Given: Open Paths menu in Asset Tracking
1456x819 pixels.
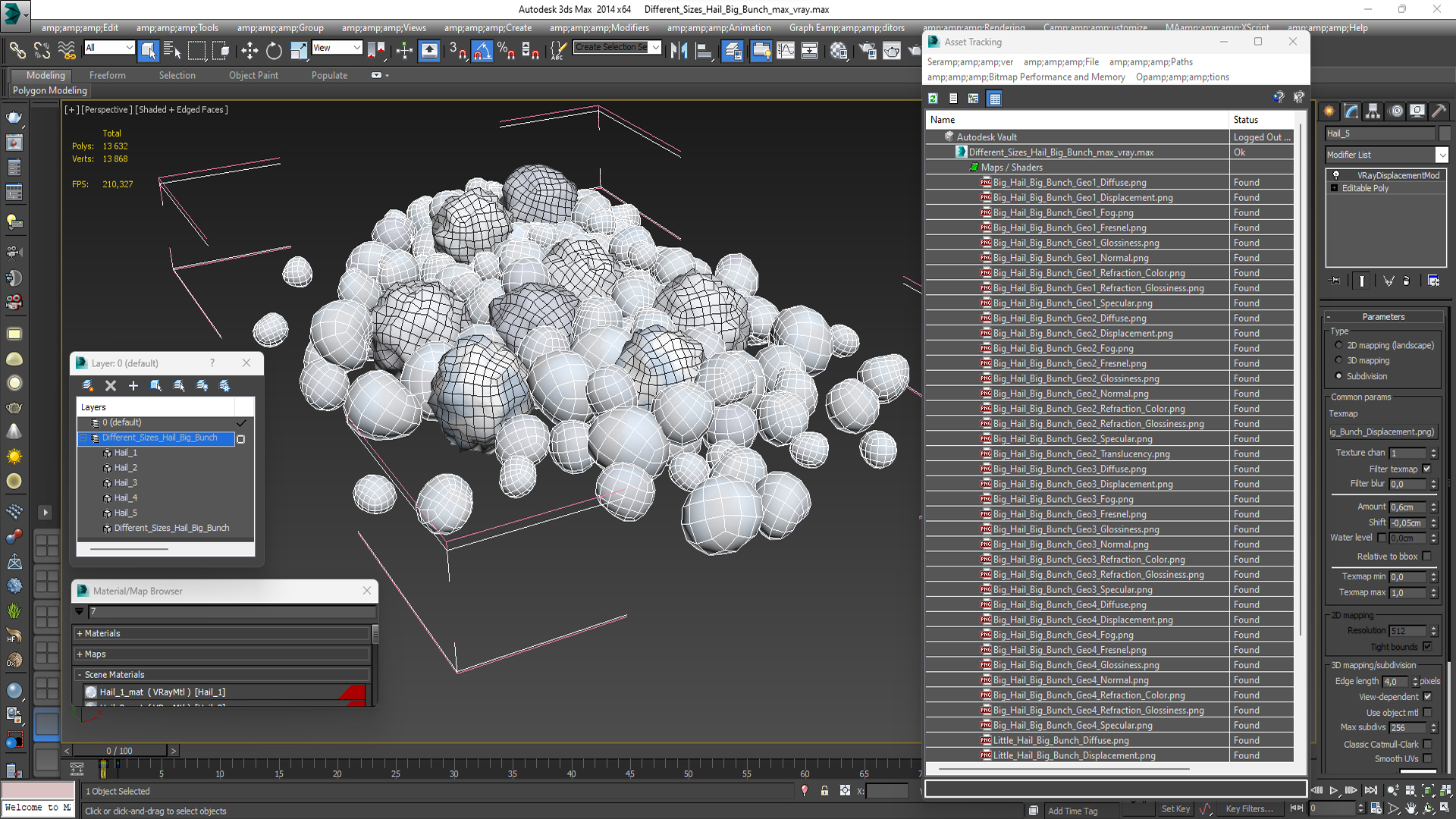Looking at the screenshot, I should point(1150,62).
